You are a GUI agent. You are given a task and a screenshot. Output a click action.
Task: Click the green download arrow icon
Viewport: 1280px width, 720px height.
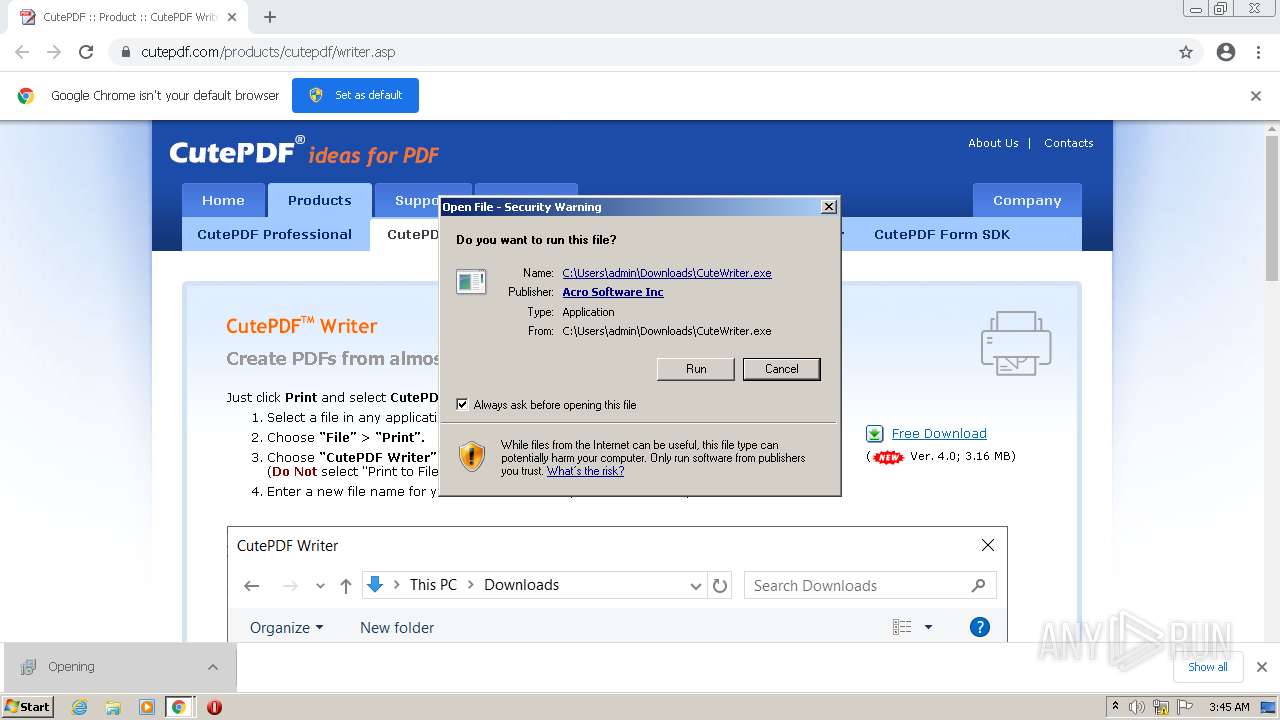tap(875, 434)
